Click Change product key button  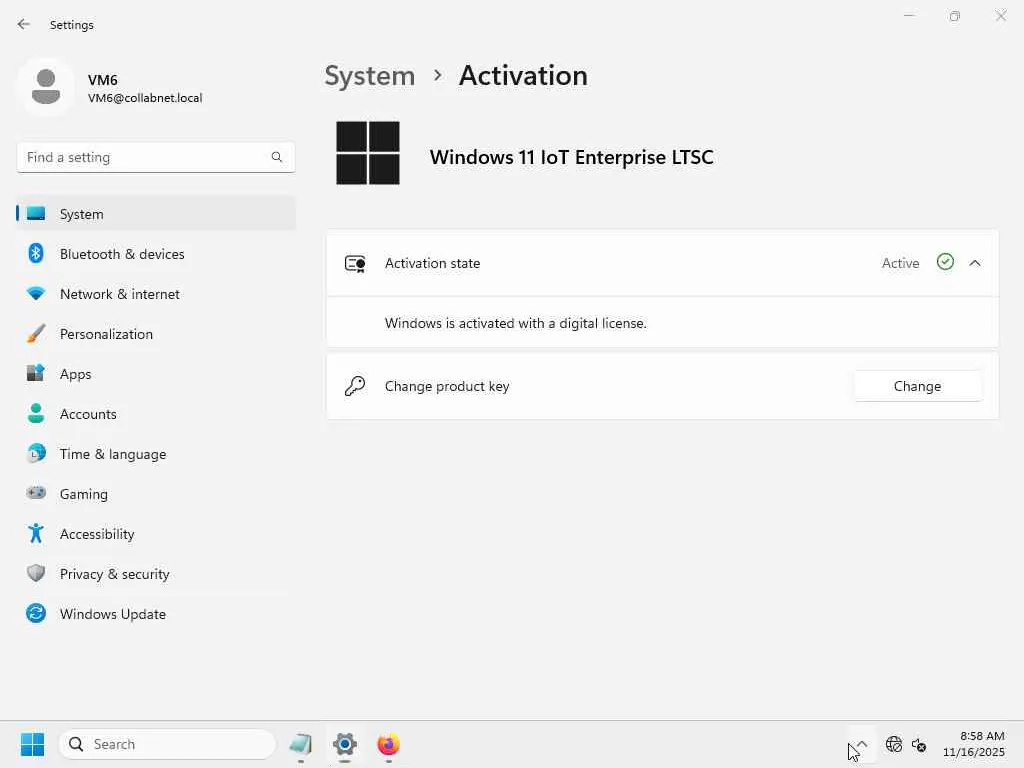pyautogui.click(x=917, y=386)
